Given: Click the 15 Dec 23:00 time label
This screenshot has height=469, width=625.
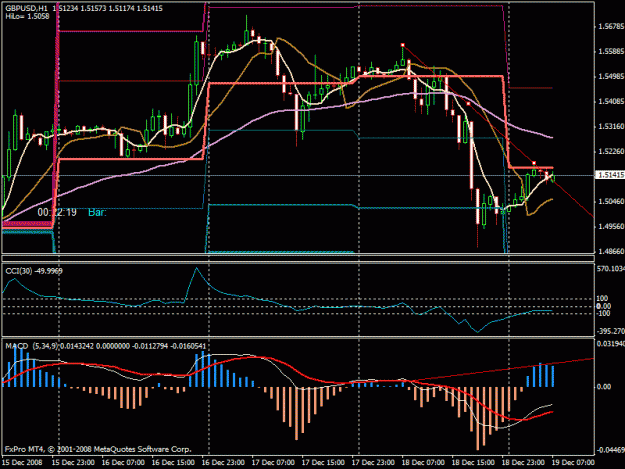Looking at the screenshot, I should 73,463.
